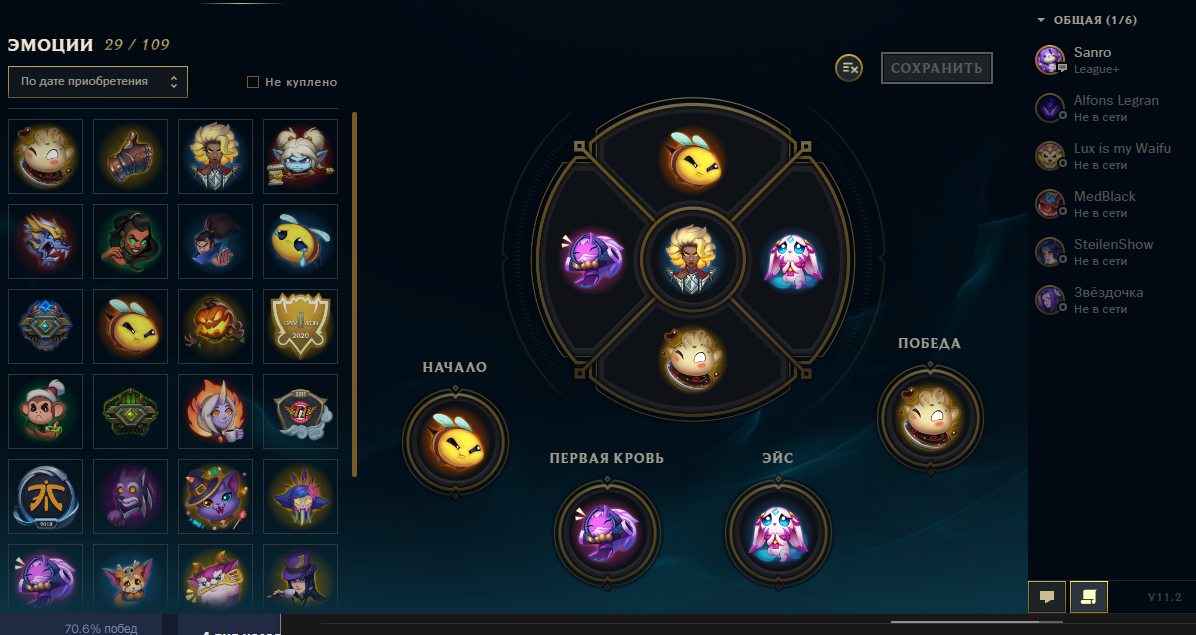
Task: Click the clear emote wheel icon
Action: point(849,68)
